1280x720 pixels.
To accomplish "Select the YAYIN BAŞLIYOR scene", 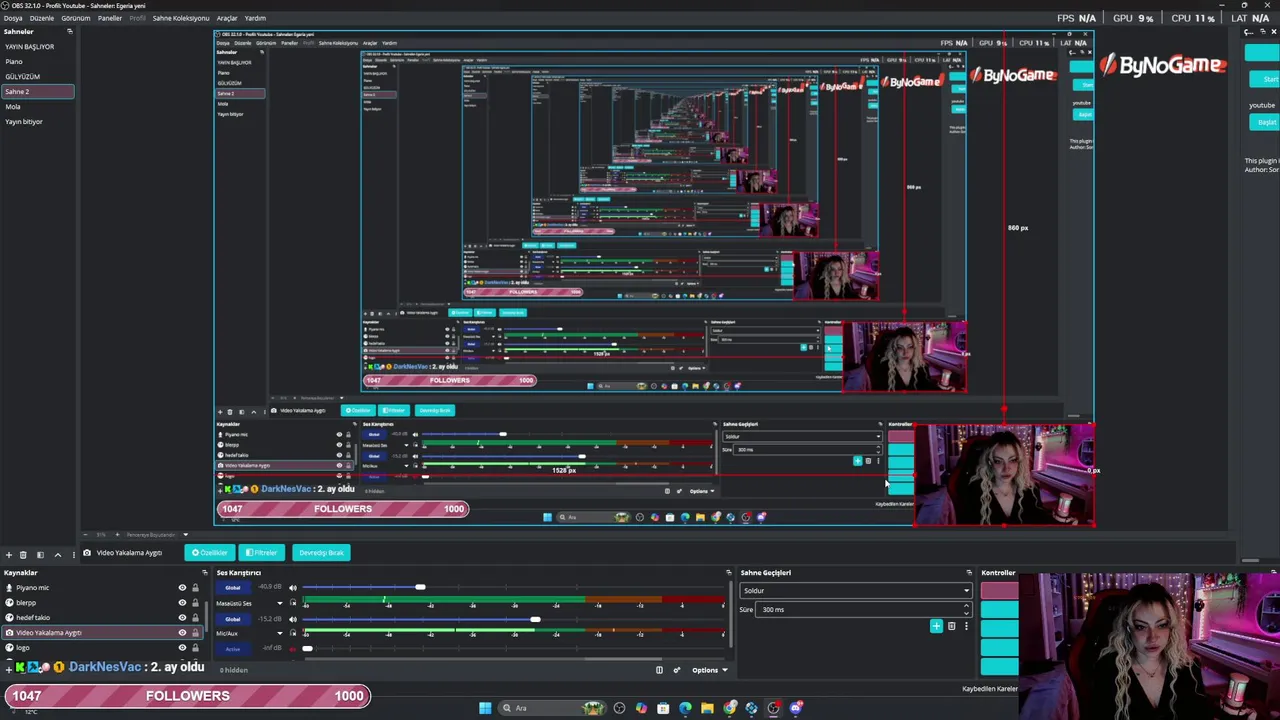I will pos(37,47).
